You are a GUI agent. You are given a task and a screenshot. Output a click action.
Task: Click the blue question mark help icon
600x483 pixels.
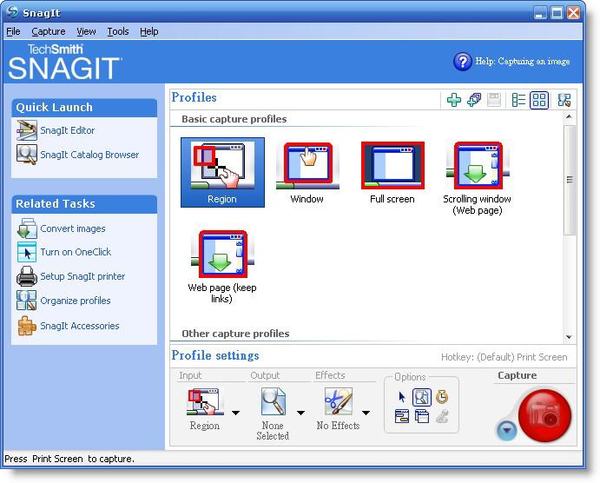coord(462,61)
